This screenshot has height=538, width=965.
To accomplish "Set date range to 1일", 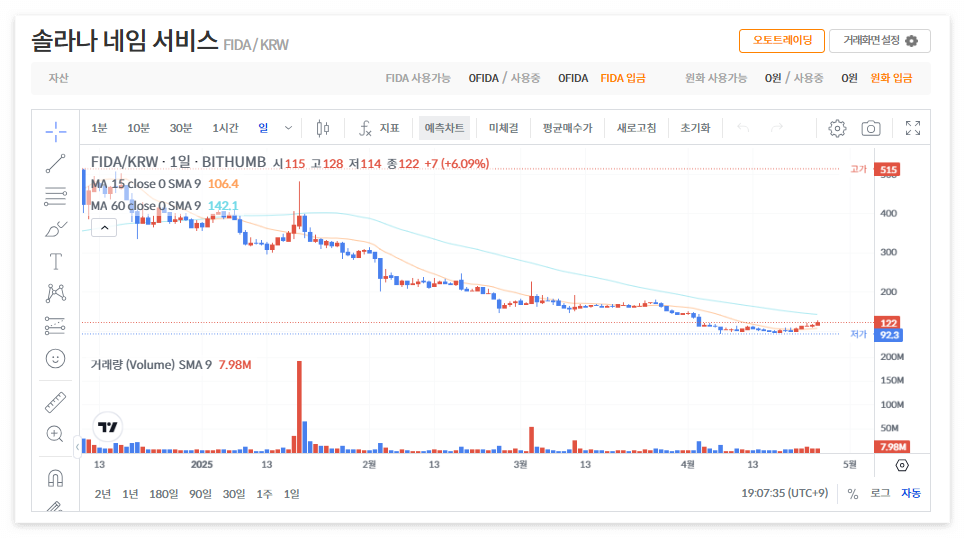I will pyautogui.click(x=292, y=494).
